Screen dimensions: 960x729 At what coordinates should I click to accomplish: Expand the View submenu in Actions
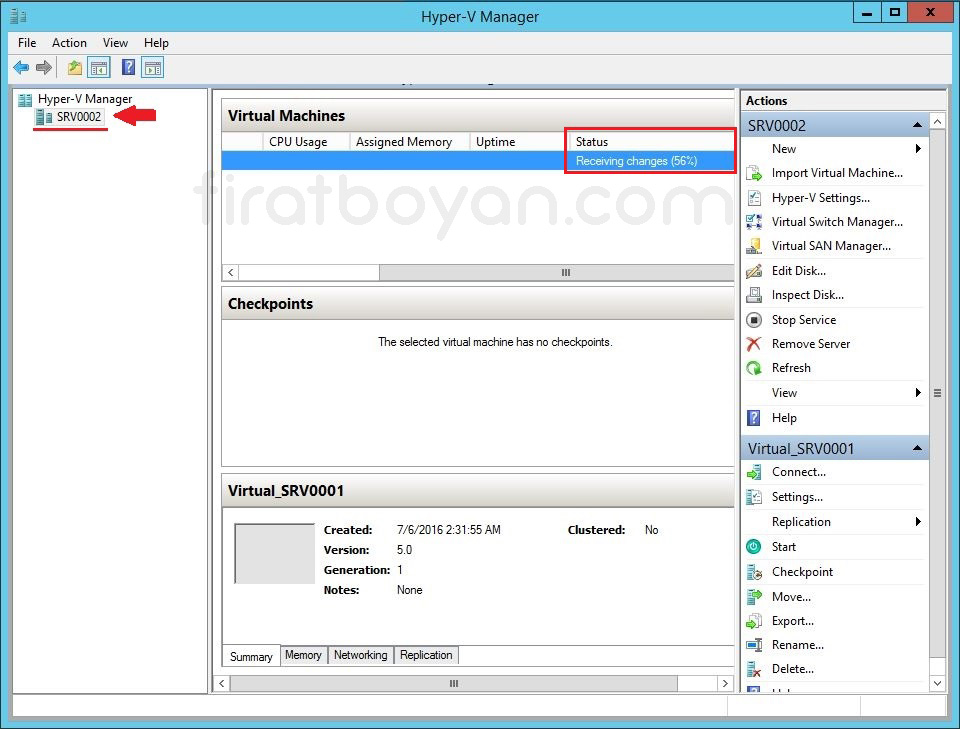(x=918, y=392)
